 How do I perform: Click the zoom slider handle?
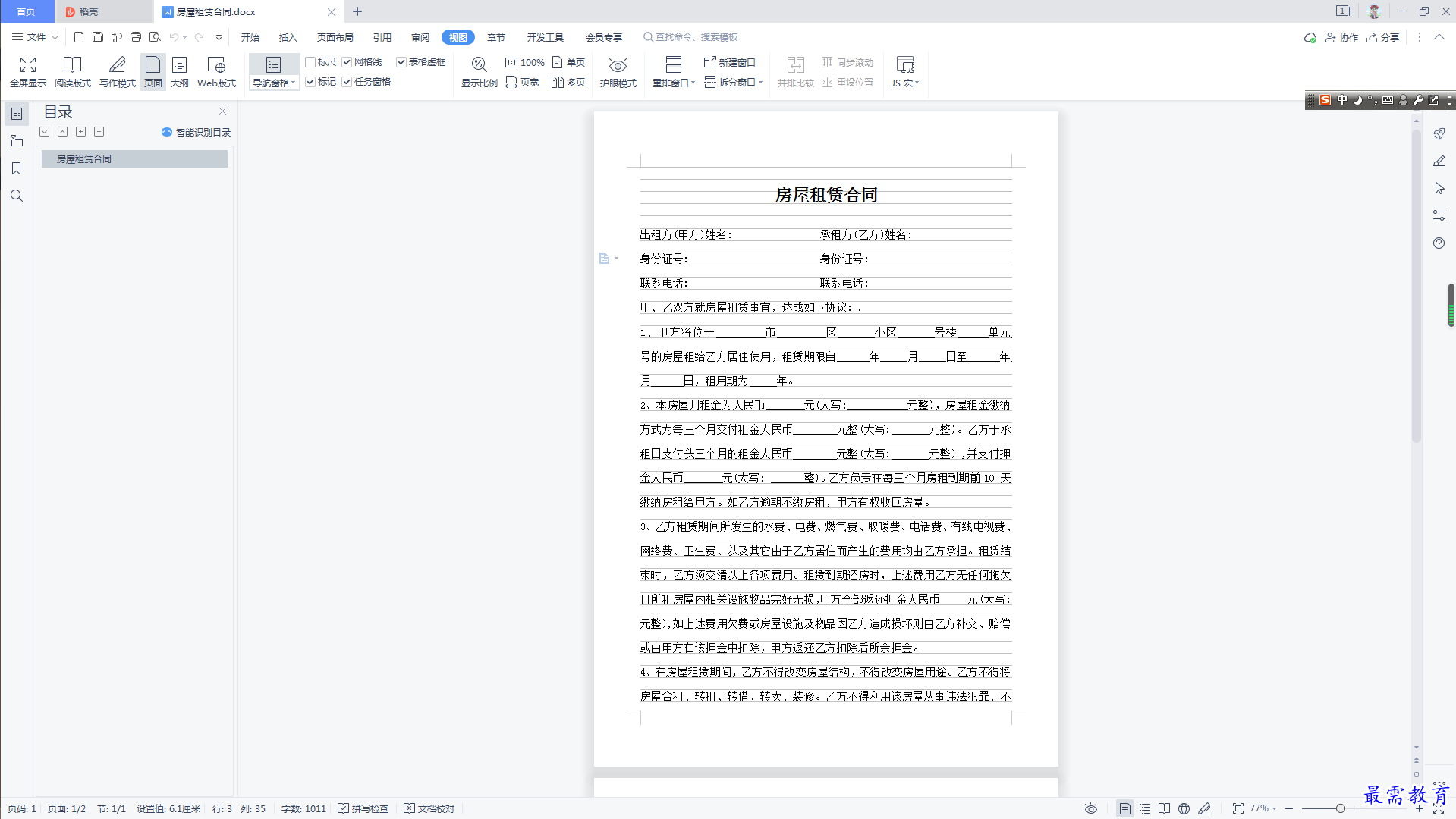tap(1341, 808)
